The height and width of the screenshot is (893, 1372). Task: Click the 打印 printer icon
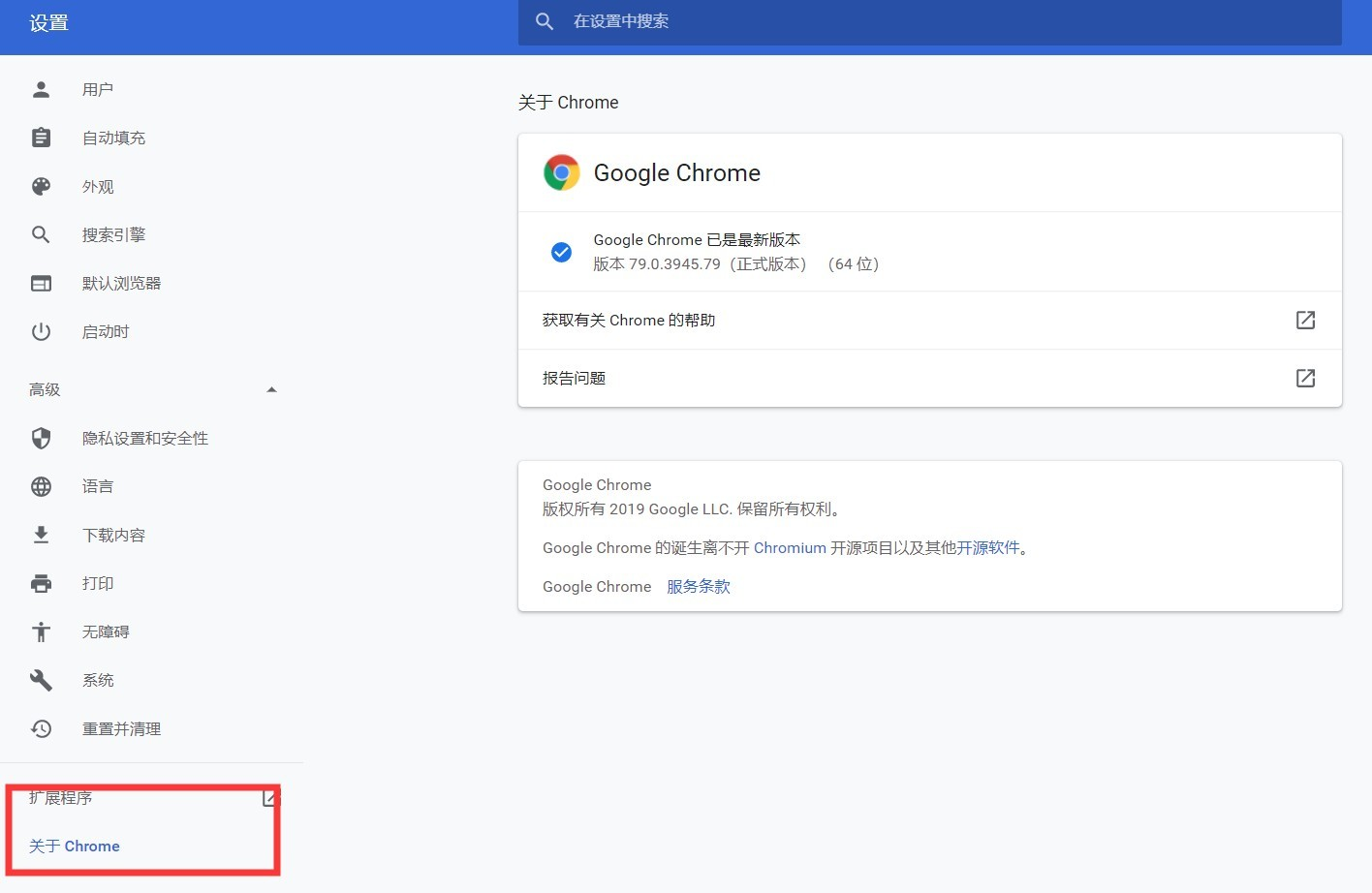(x=41, y=583)
